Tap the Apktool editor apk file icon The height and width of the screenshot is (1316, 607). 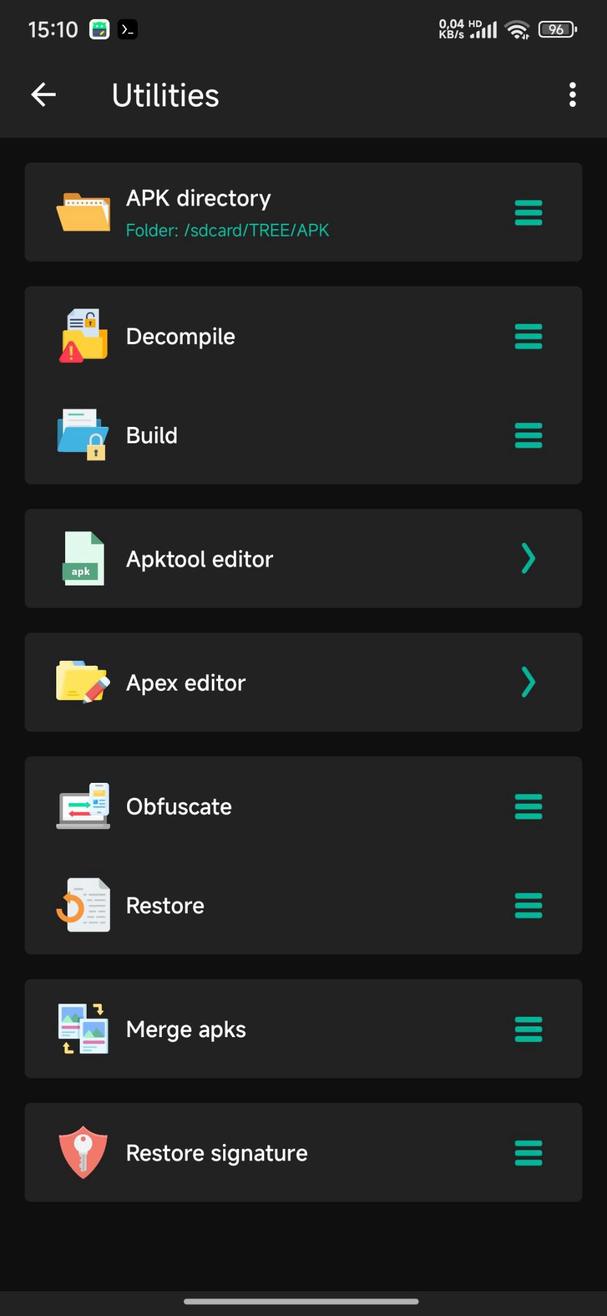tap(83, 558)
